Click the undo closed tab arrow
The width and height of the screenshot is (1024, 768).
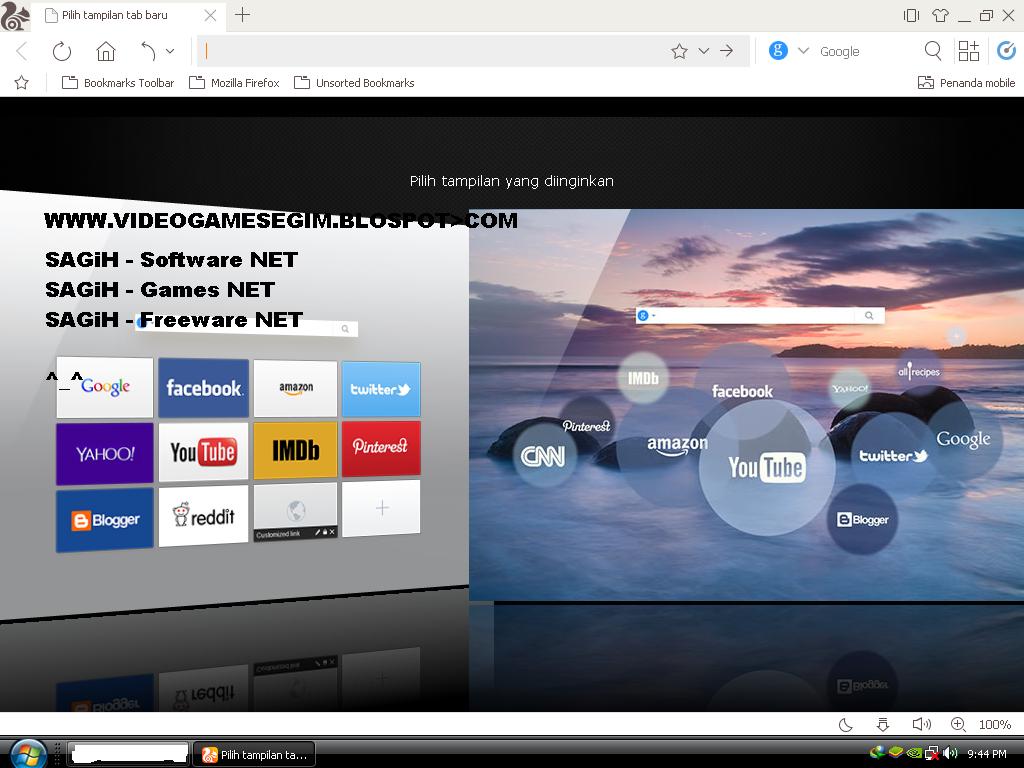pyautogui.click(x=148, y=51)
